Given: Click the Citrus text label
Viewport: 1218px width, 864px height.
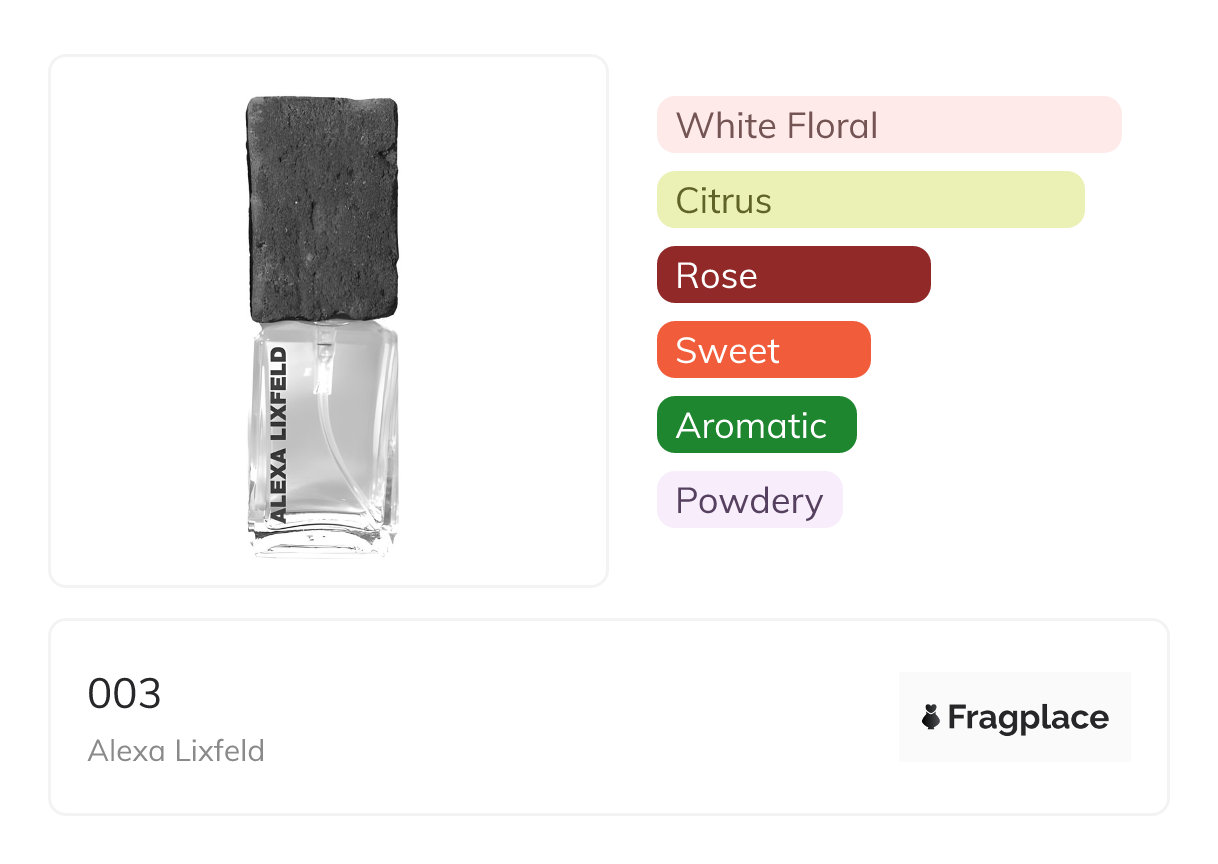Looking at the screenshot, I should 723,200.
